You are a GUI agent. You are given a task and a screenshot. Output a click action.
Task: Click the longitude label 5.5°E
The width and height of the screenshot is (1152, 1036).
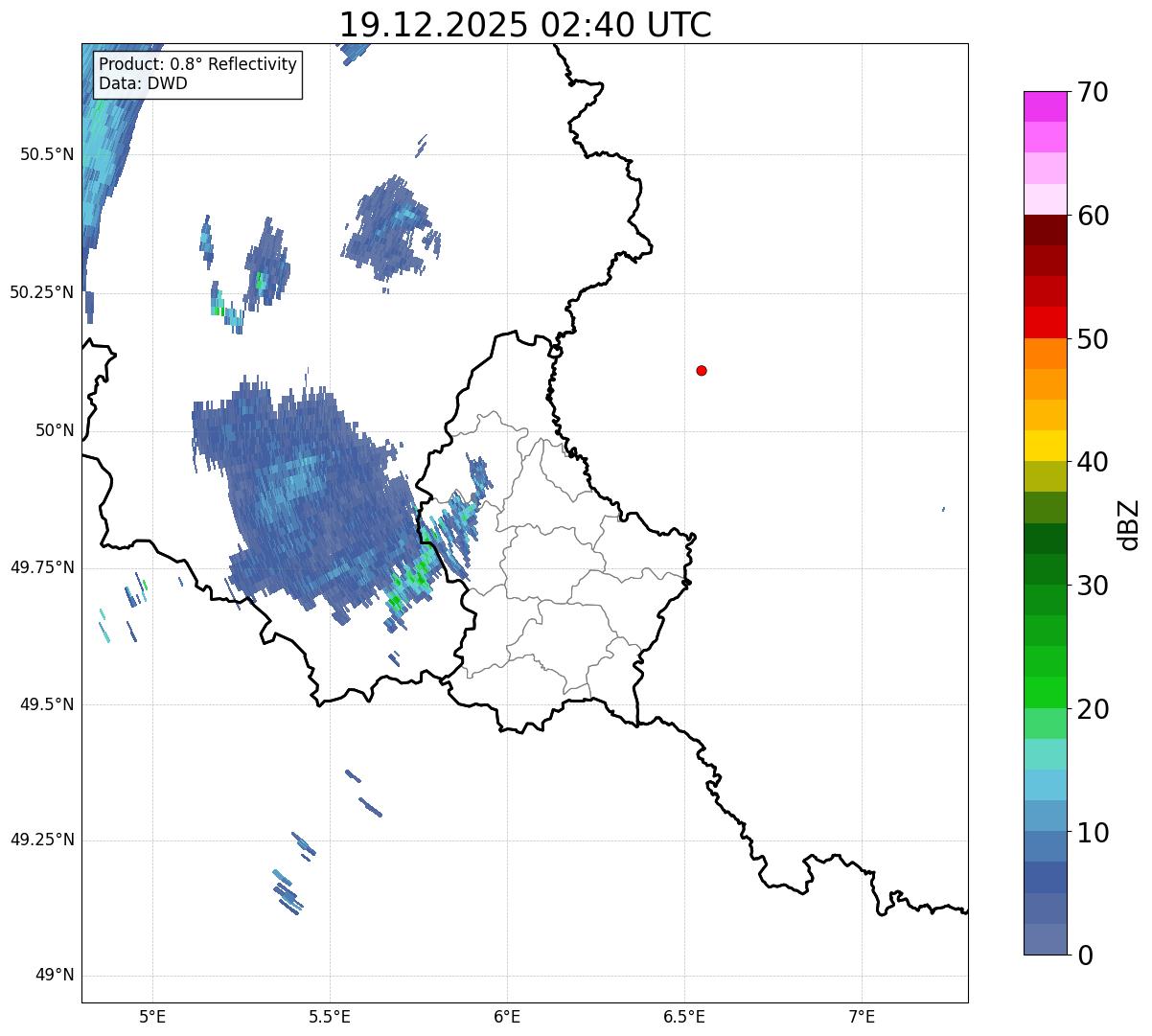click(330, 1016)
